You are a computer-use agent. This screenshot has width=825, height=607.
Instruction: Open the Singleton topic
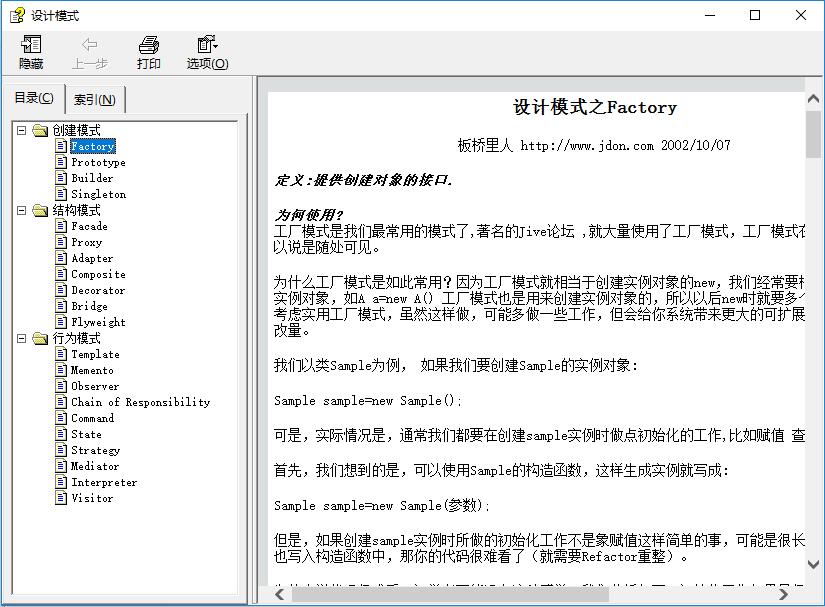pyautogui.click(x=98, y=194)
